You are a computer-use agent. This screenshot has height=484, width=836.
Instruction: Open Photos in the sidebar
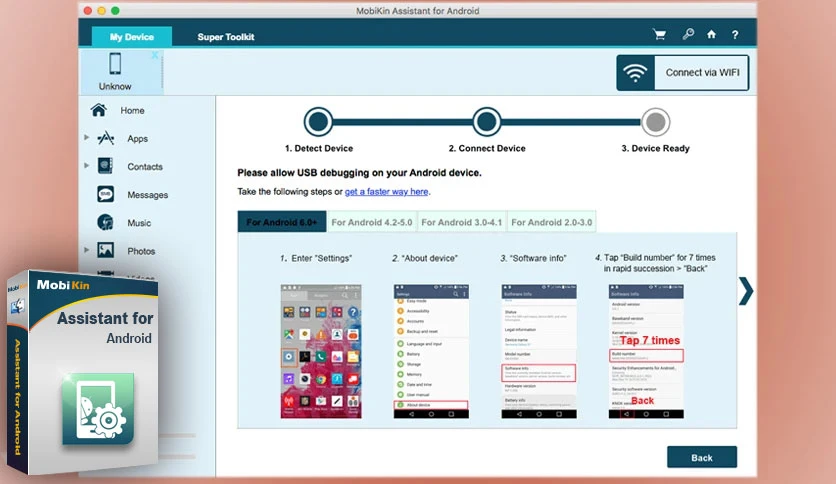point(141,251)
